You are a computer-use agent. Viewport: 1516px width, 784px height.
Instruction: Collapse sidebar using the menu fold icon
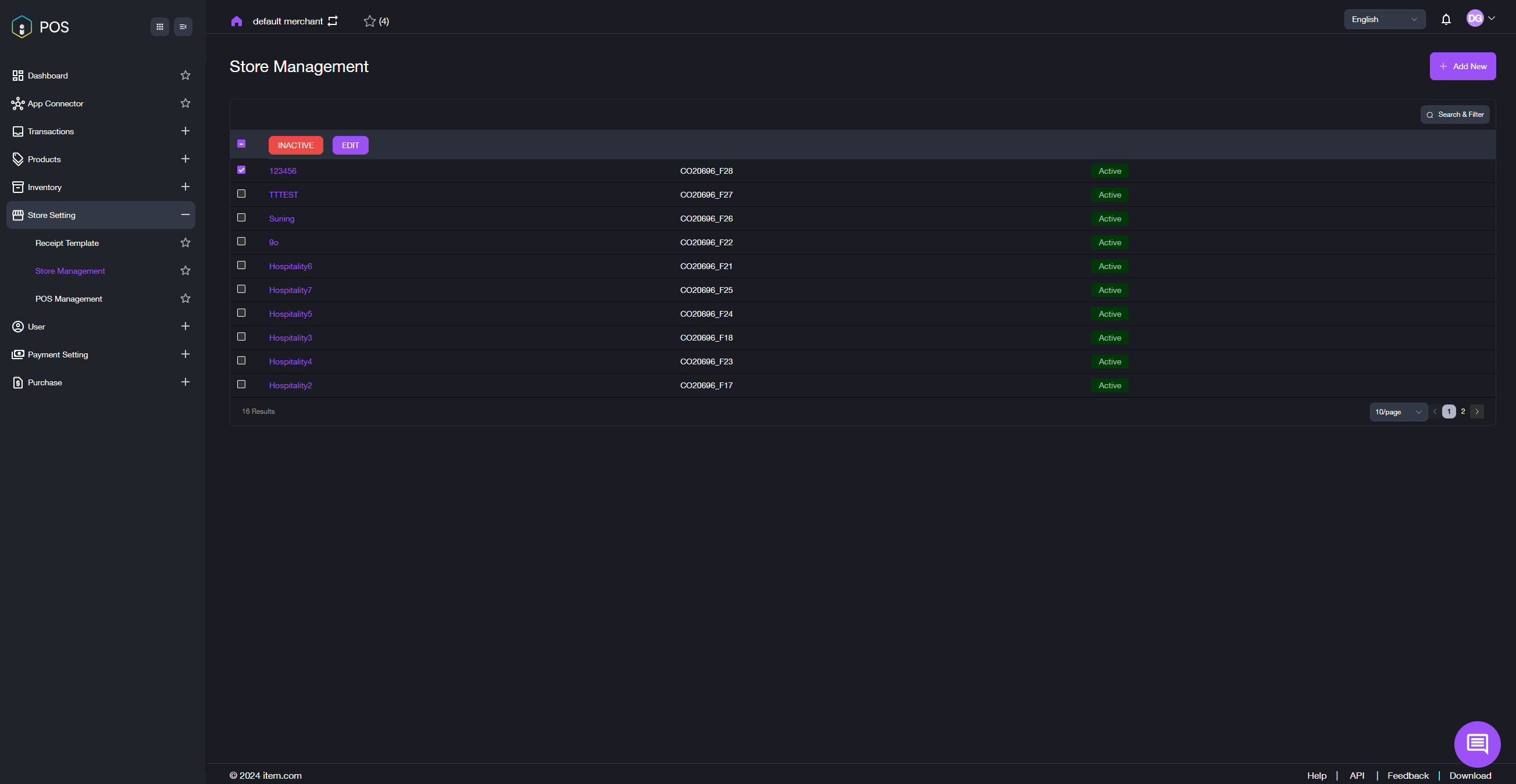[183, 27]
